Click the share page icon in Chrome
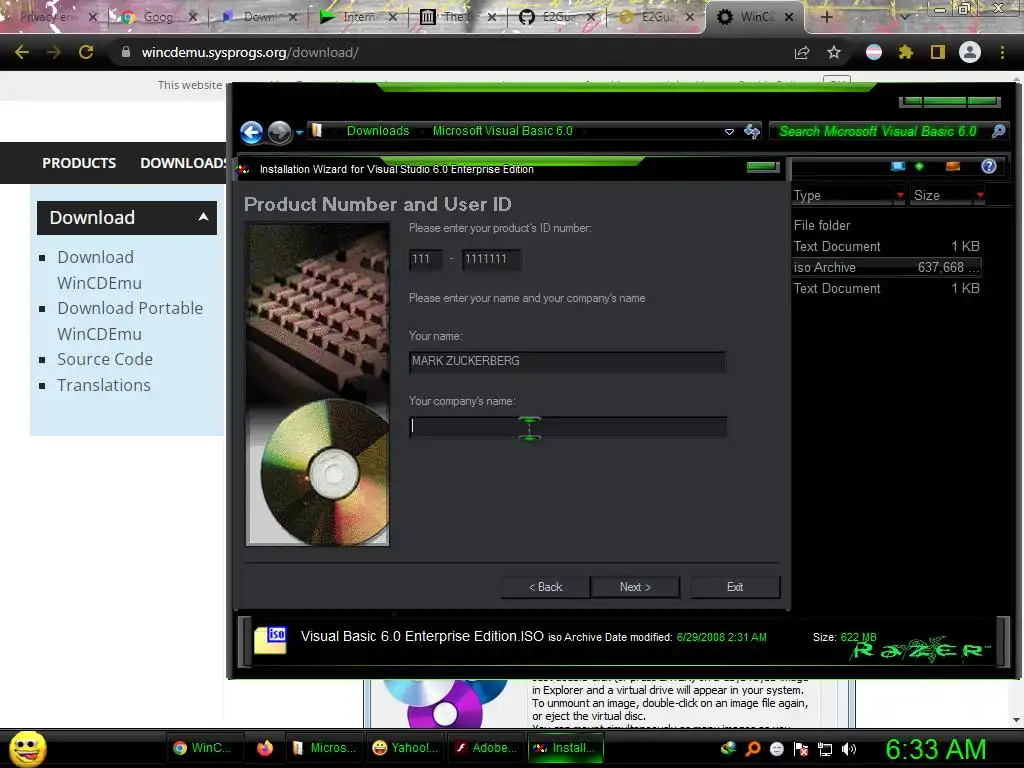This screenshot has width=1024, height=768. pos(802,52)
